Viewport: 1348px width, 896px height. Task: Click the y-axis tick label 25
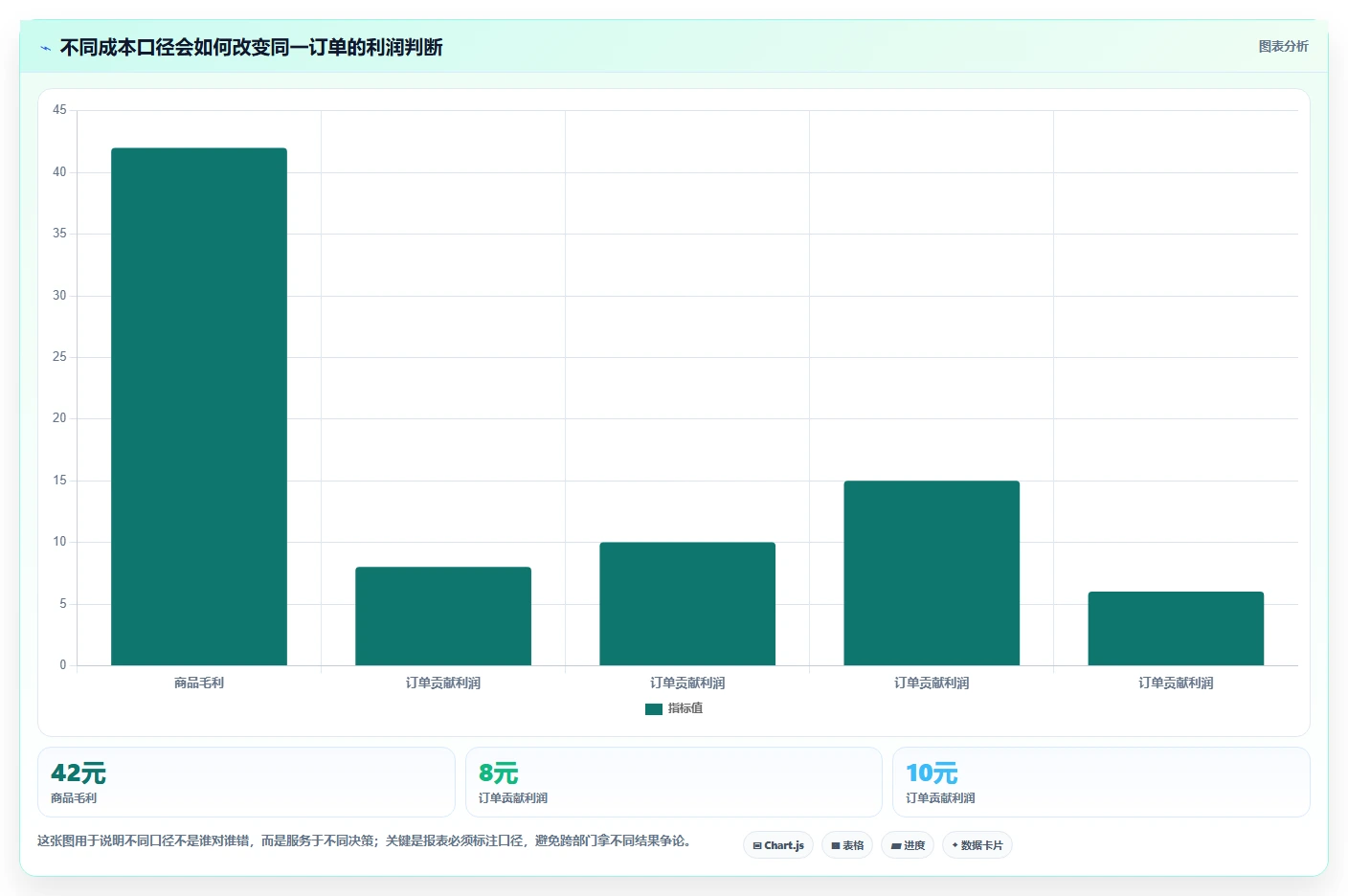click(59, 357)
